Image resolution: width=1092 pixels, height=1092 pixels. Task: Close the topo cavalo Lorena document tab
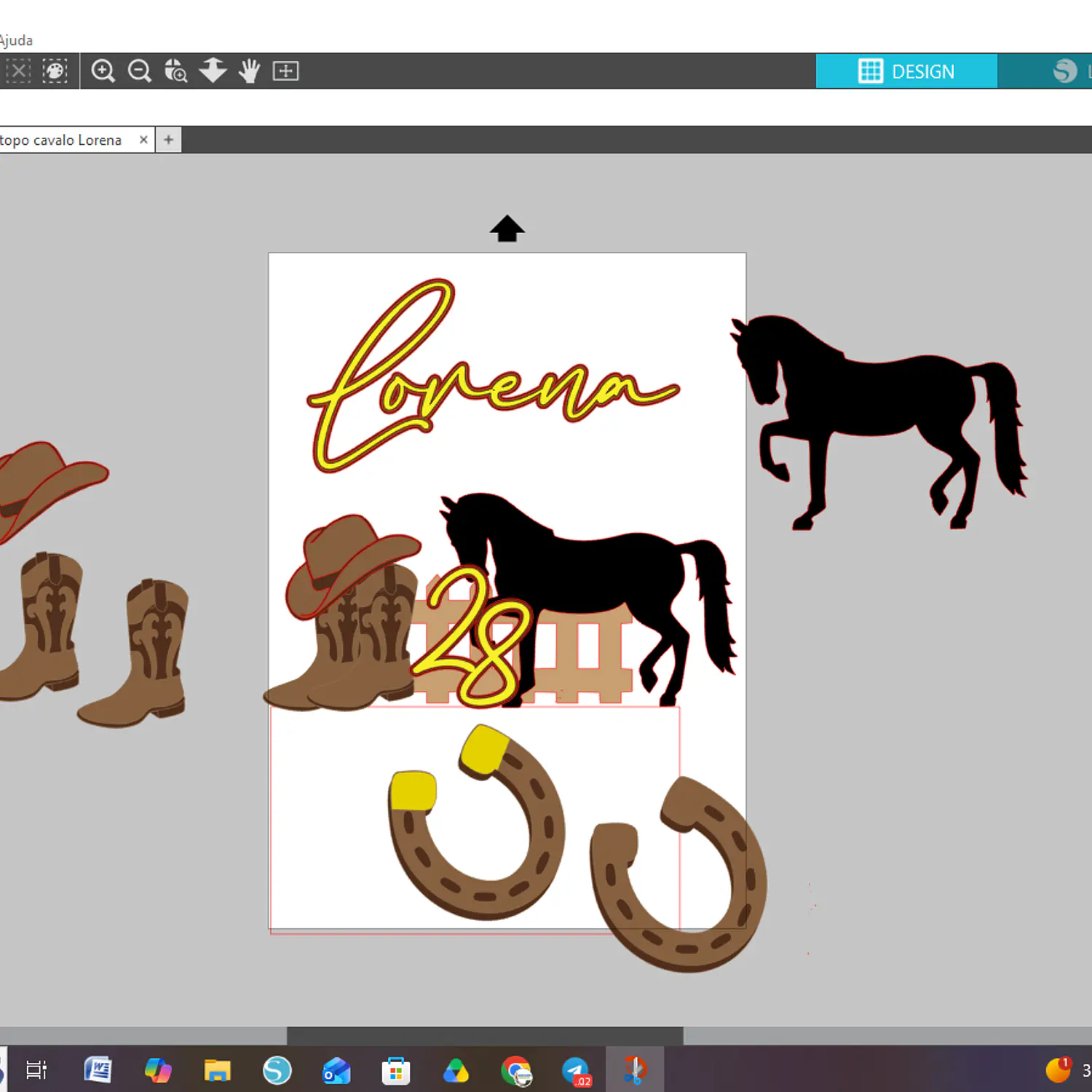tap(143, 139)
